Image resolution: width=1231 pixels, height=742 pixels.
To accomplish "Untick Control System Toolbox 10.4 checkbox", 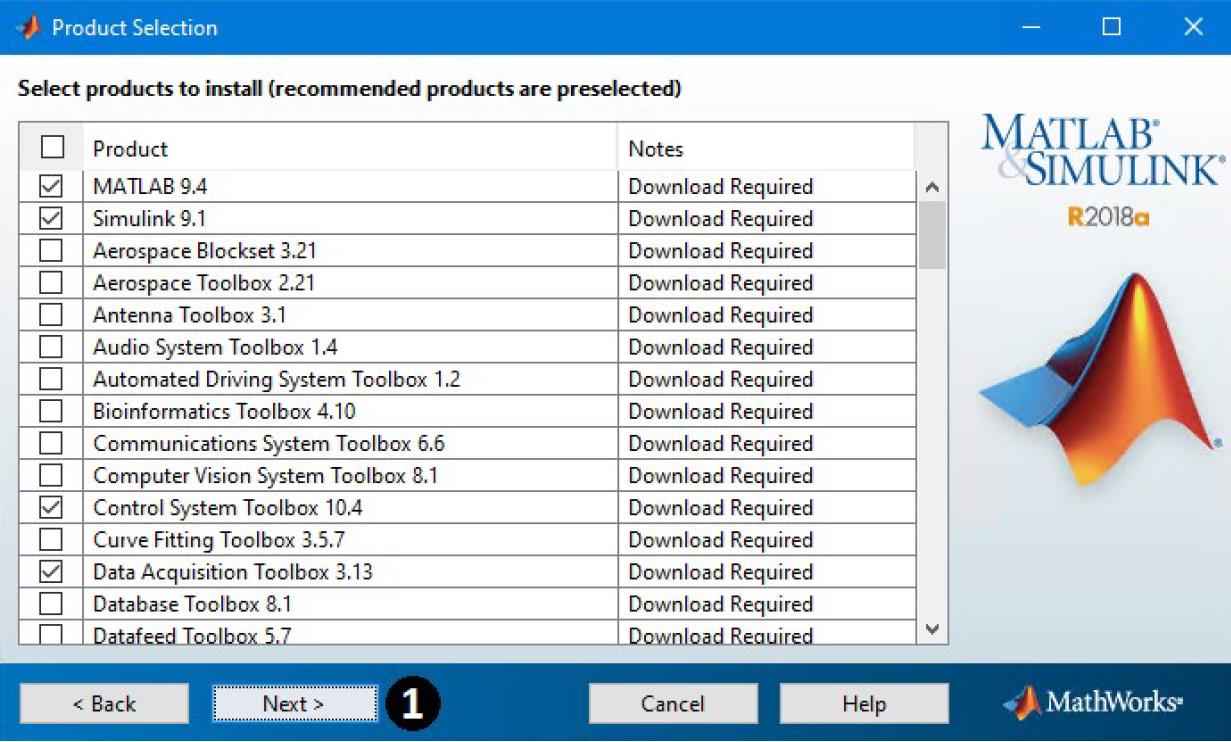I will click(x=50, y=507).
